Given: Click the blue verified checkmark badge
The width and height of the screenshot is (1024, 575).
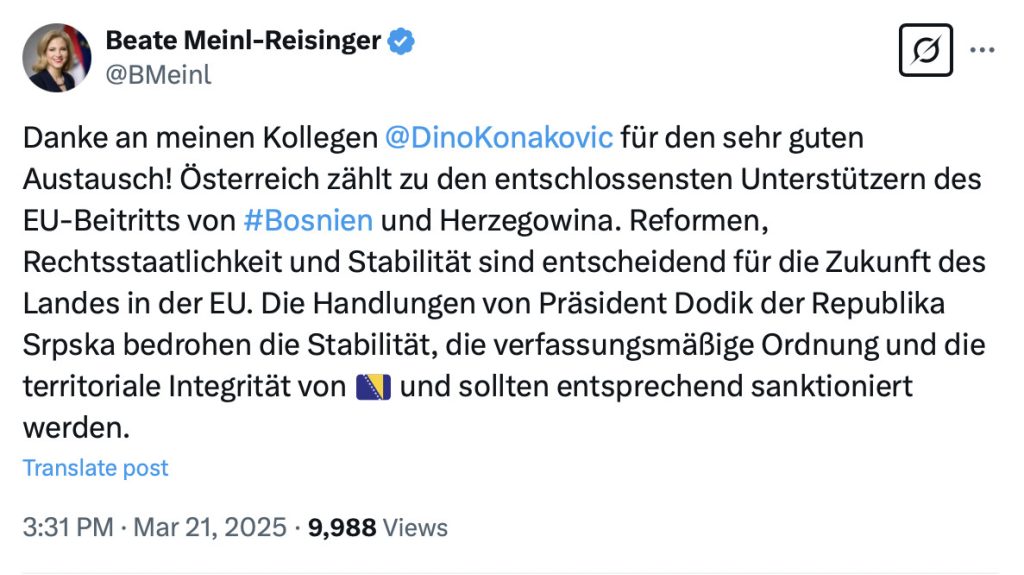Looking at the screenshot, I should coord(402,40).
